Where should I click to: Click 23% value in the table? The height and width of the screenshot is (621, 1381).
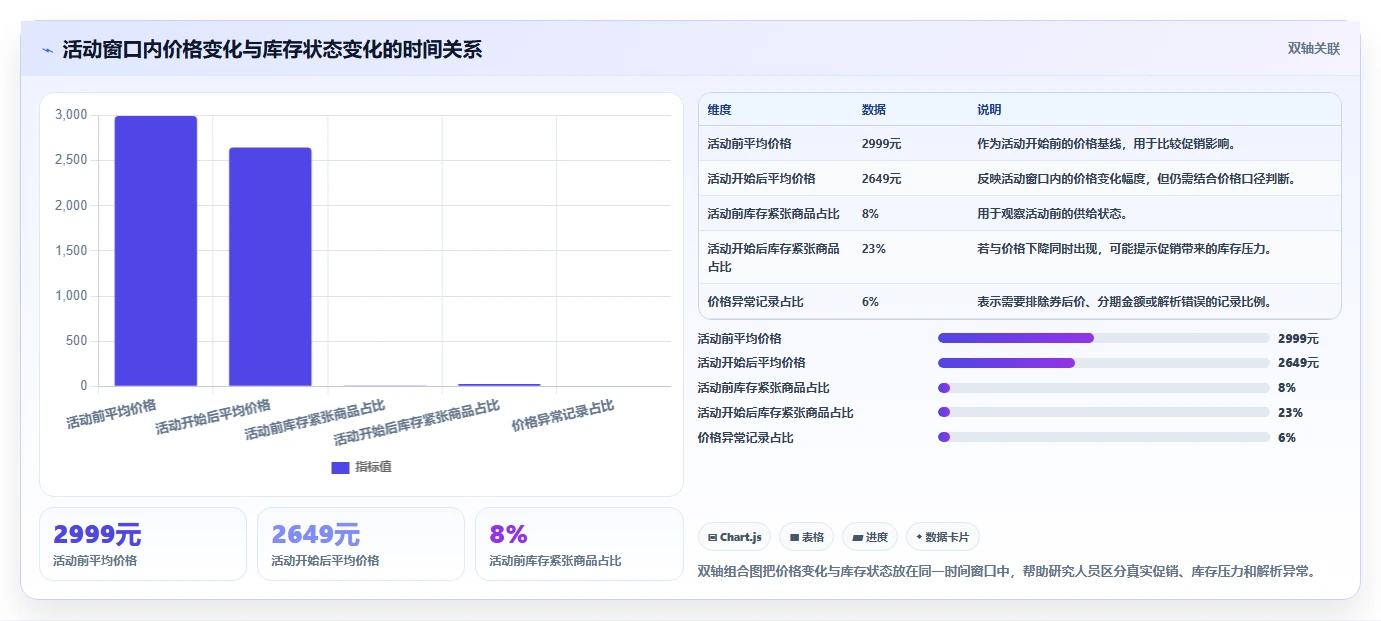click(x=873, y=249)
